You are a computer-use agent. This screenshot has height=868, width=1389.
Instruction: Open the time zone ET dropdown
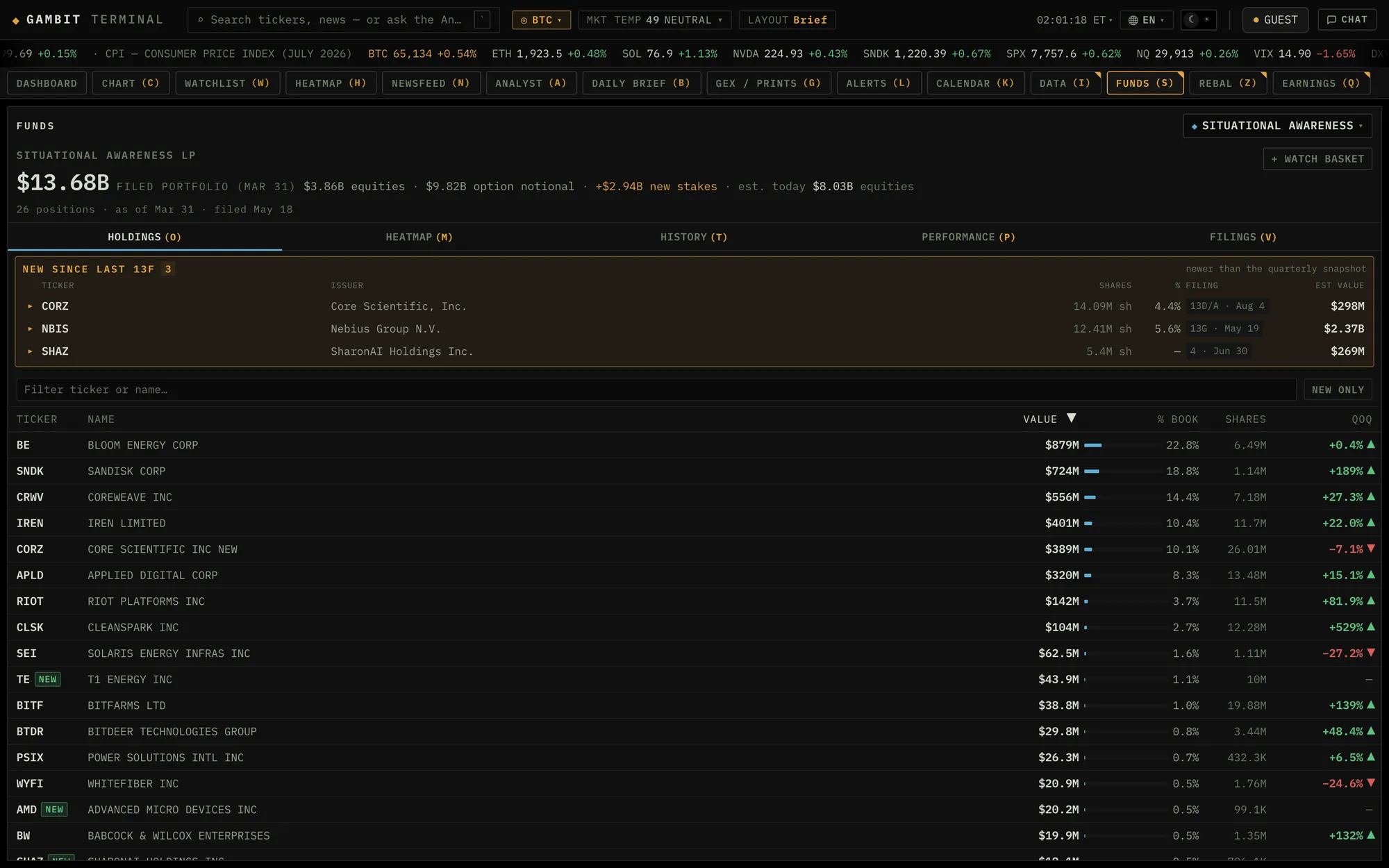[1074, 20]
